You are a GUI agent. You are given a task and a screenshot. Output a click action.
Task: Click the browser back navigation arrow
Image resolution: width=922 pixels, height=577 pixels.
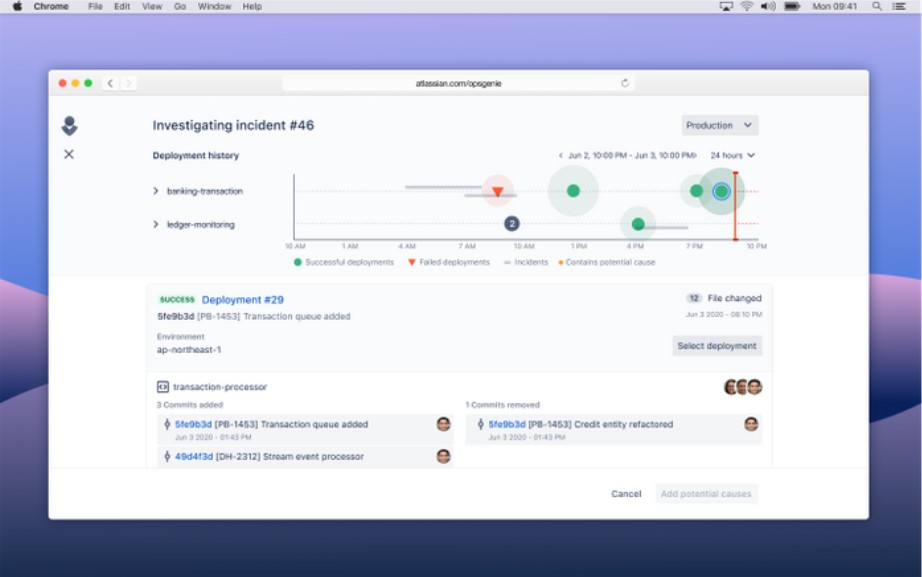tap(110, 83)
